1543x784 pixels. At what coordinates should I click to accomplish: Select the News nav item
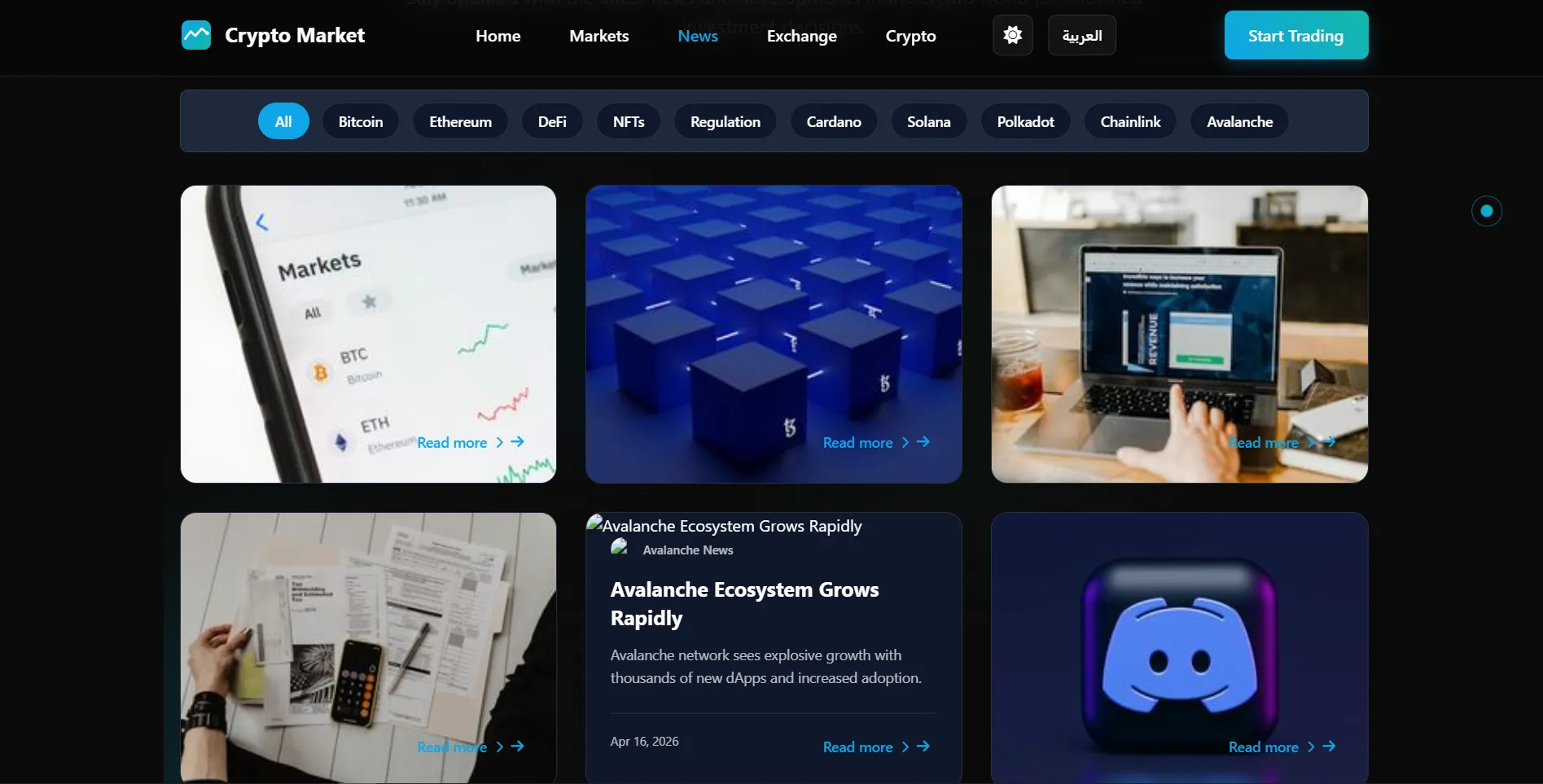[698, 36]
